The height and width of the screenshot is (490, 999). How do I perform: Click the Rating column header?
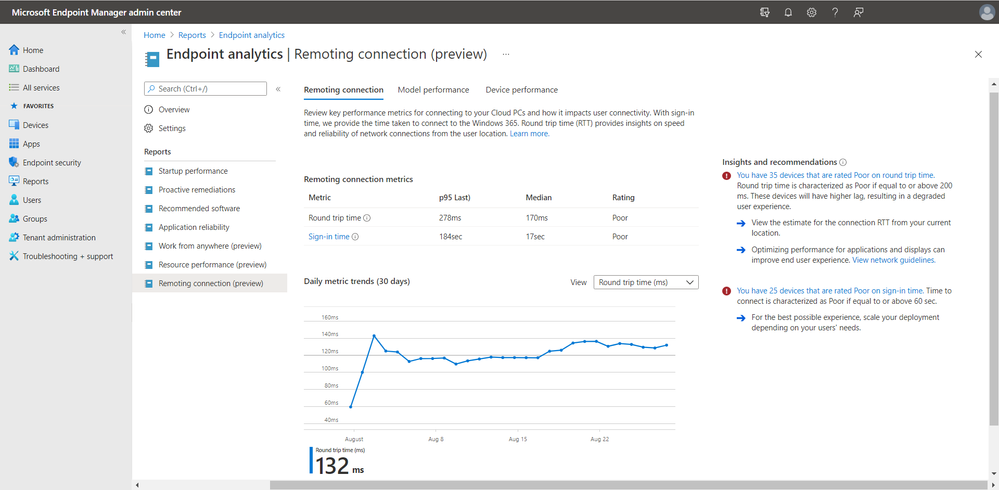(x=623, y=198)
